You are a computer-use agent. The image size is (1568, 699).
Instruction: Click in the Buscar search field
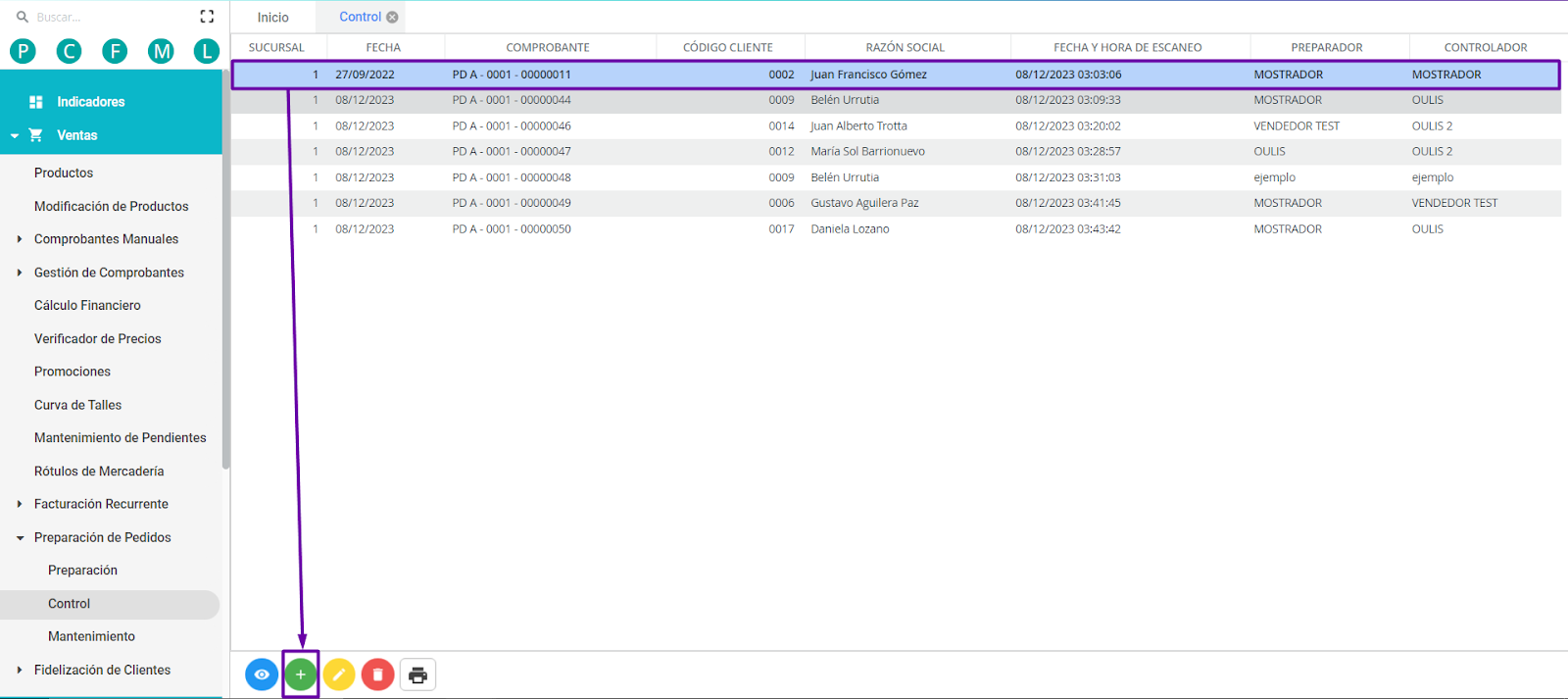(x=108, y=17)
